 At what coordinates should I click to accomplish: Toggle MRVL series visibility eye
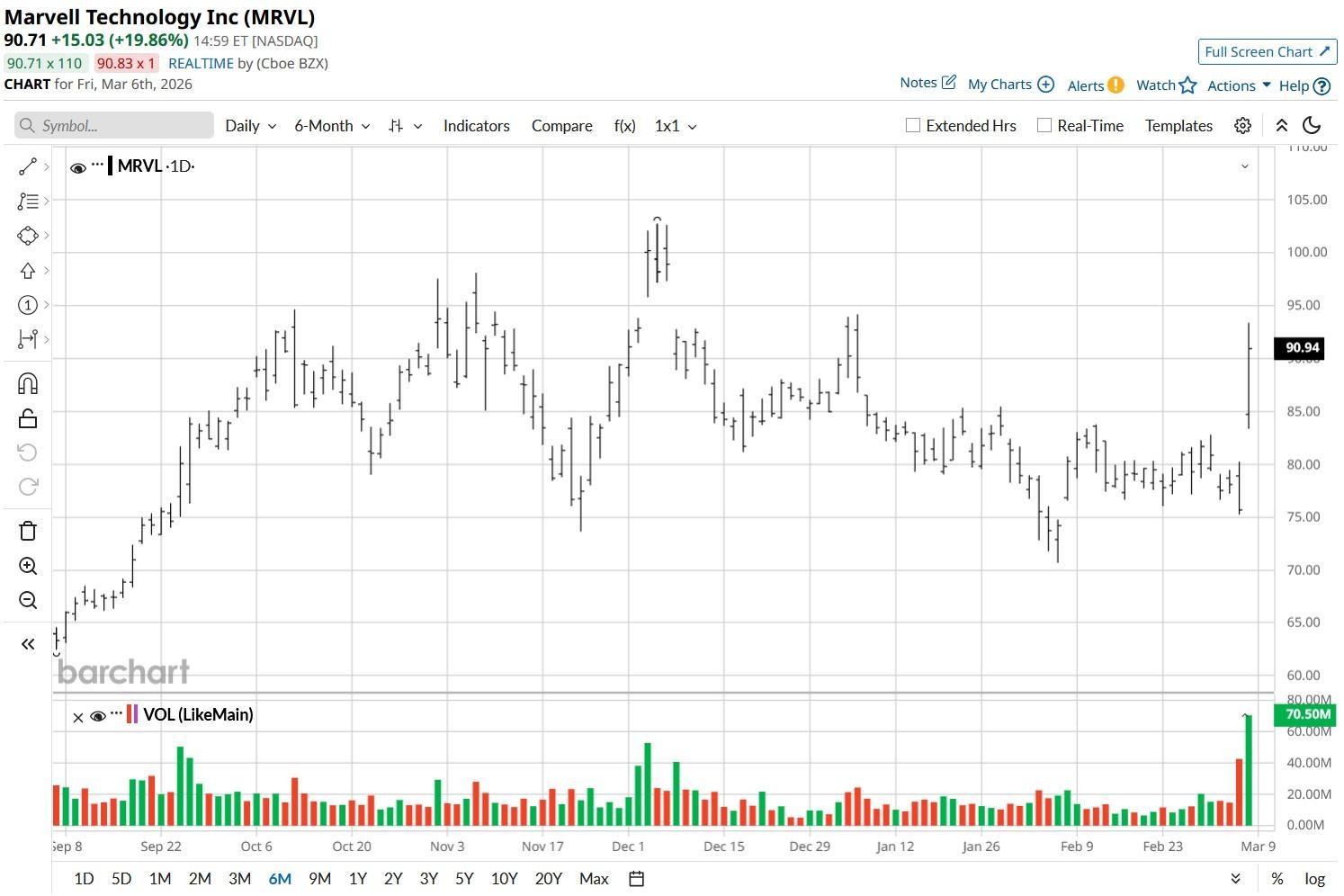(x=78, y=167)
